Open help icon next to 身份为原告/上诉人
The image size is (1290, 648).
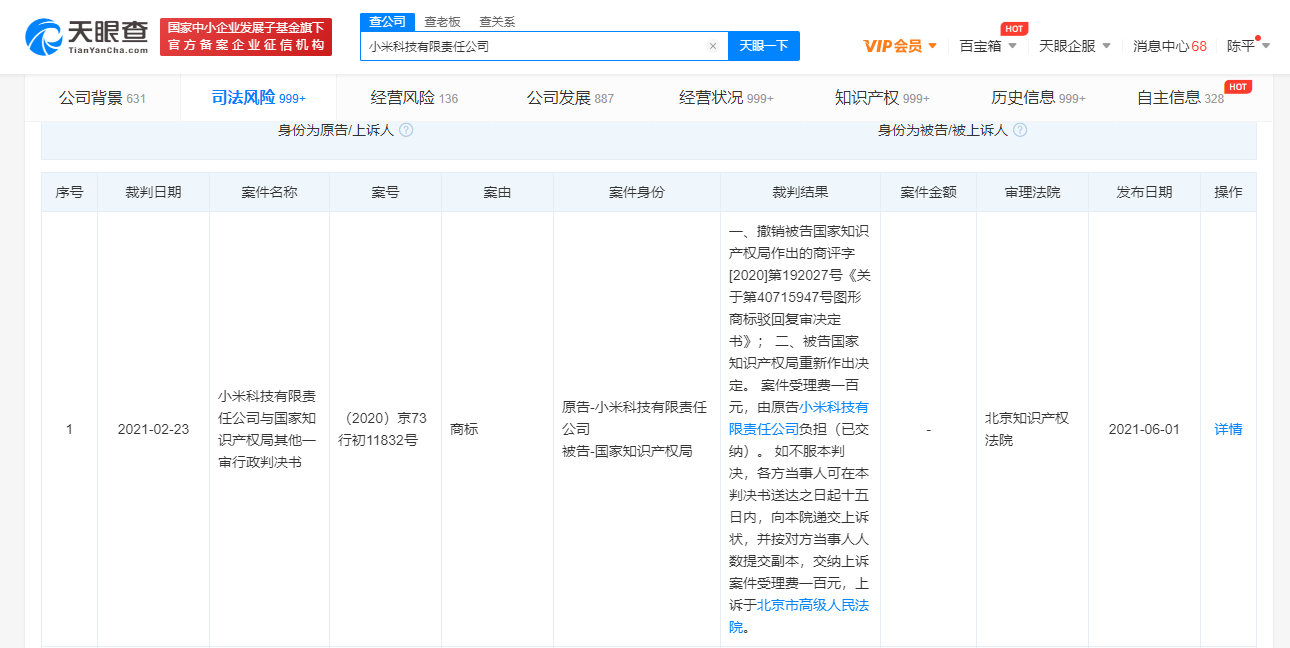(406, 130)
